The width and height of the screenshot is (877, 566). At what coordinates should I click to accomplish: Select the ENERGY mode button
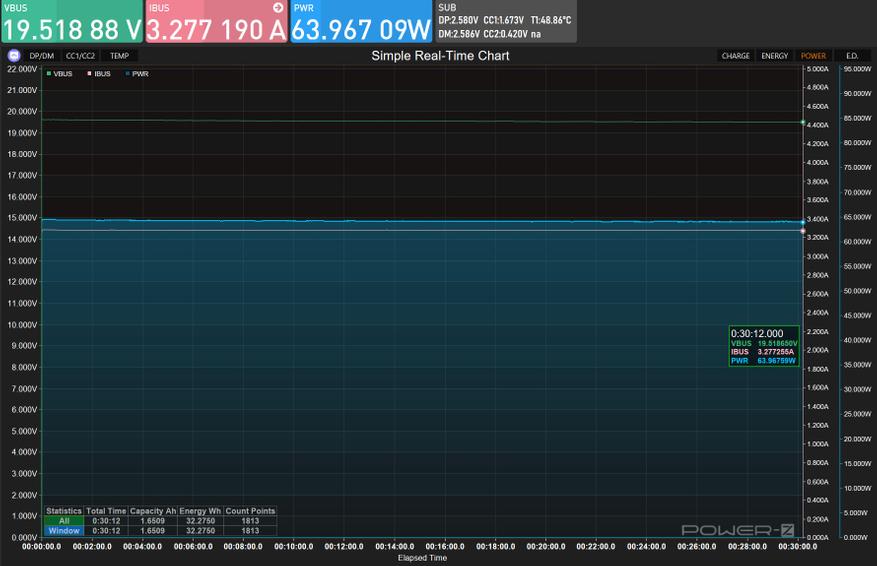click(x=775, y=56)
